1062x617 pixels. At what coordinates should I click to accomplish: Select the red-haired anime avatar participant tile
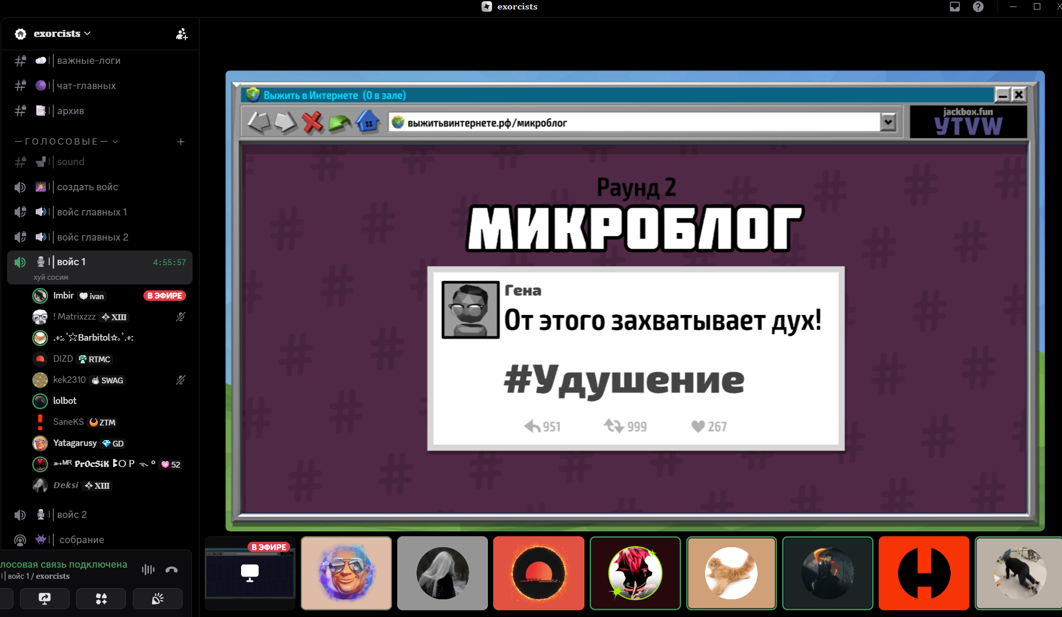click(x=635, y=573)
